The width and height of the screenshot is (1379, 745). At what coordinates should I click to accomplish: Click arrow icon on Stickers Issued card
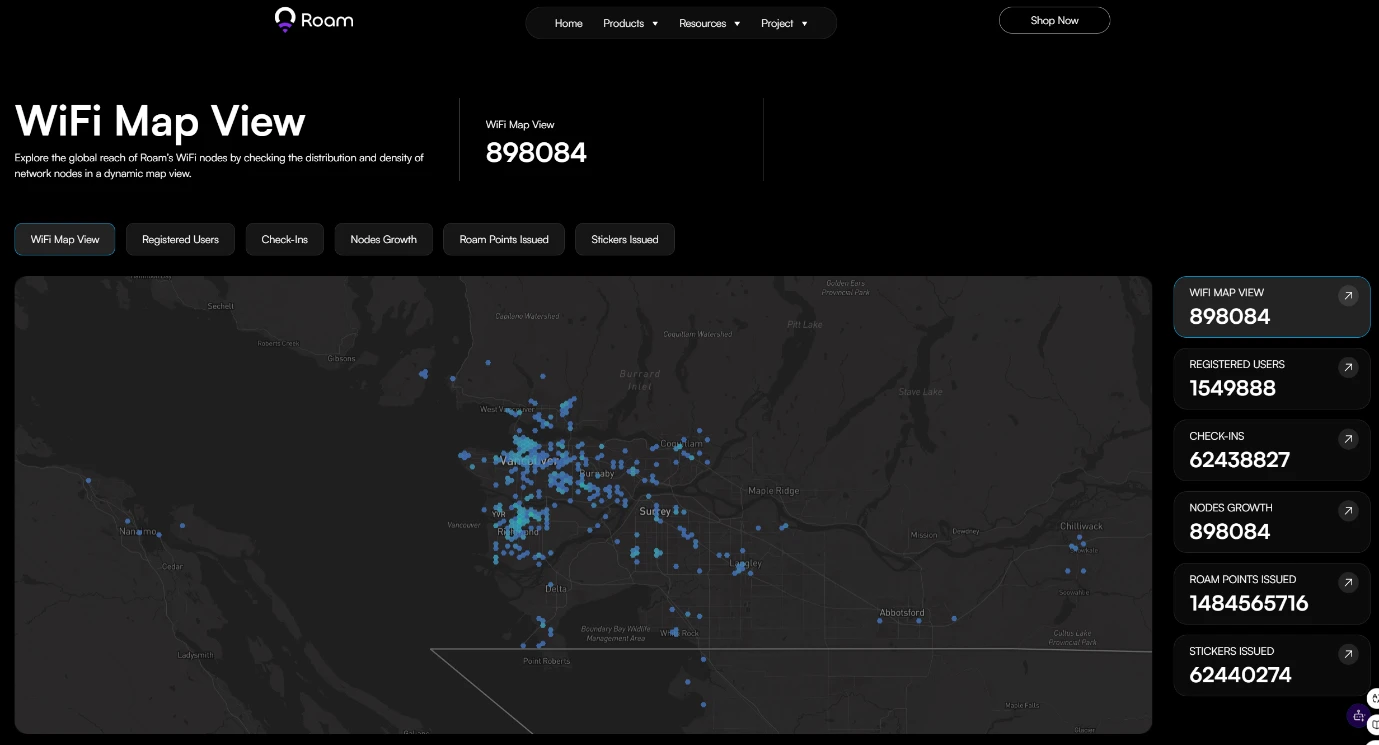tap(1348, 654)
